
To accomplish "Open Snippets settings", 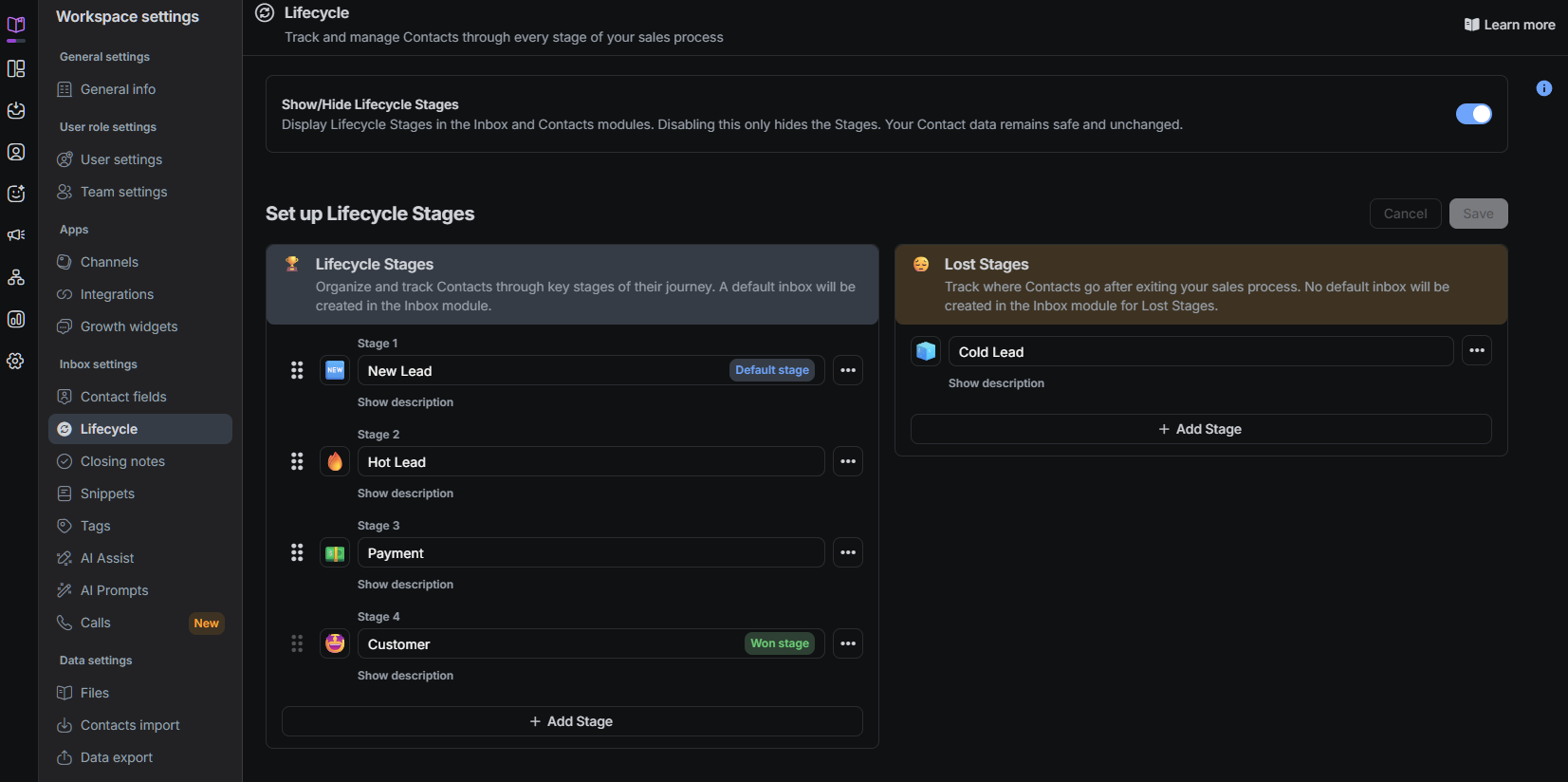I will 140,493.
